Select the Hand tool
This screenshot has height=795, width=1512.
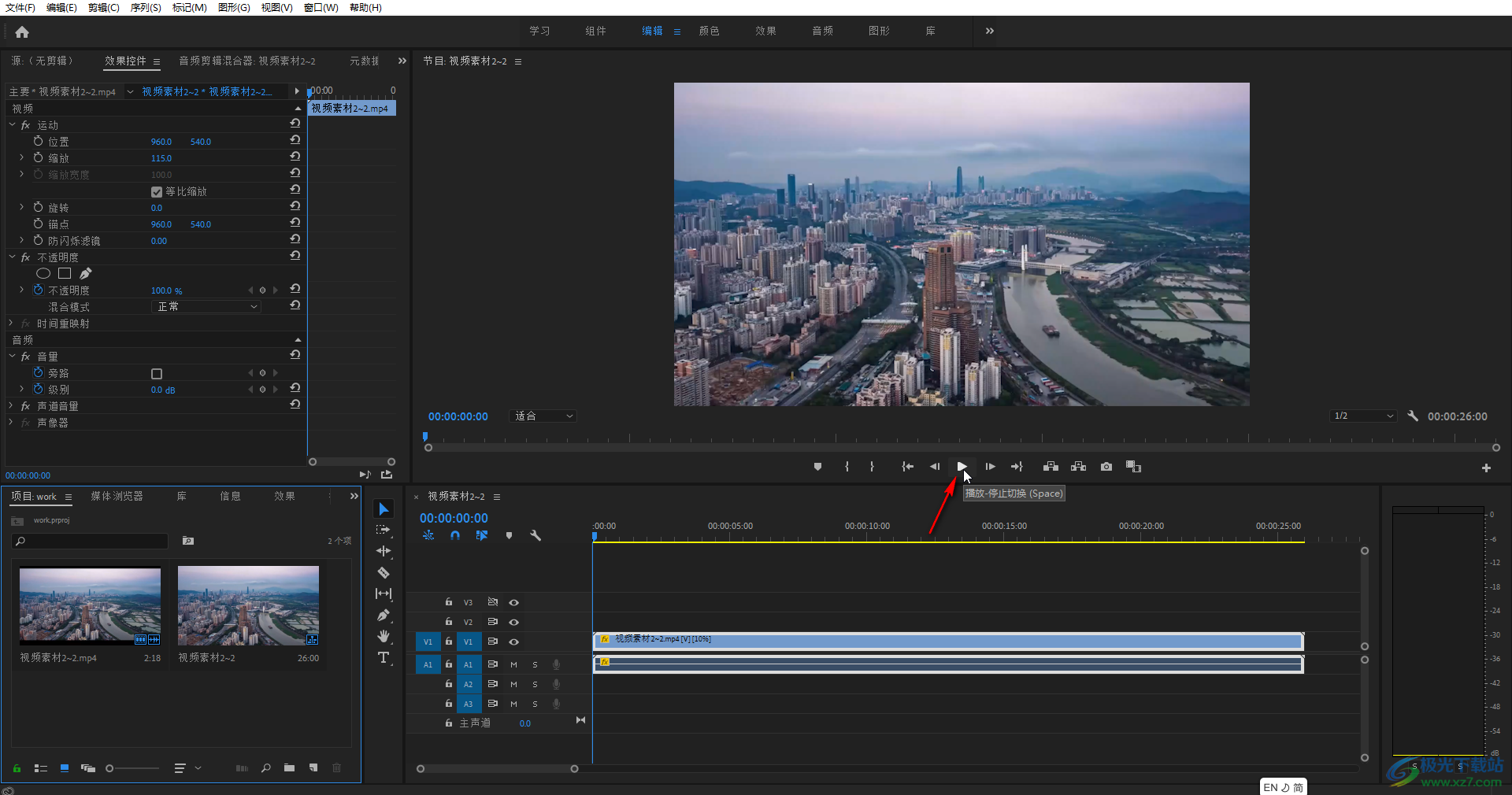click(384, 636)
